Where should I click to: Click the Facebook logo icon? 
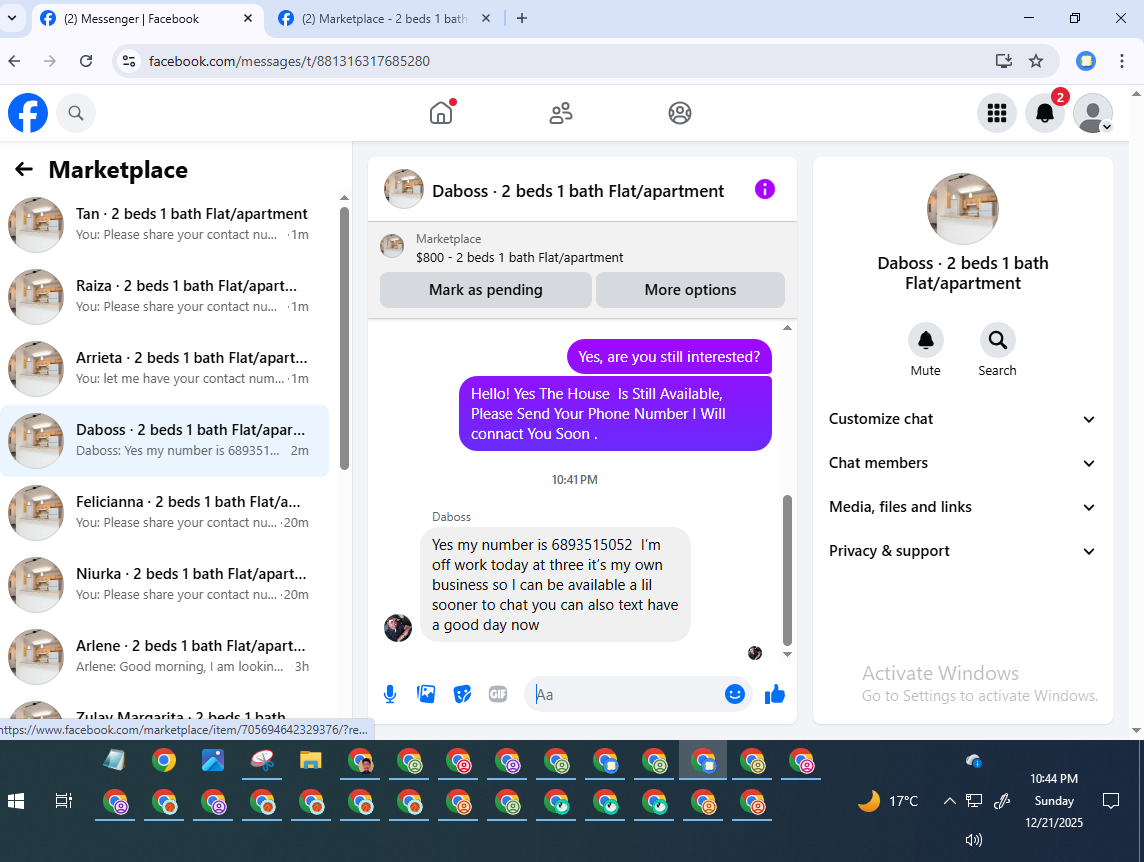click(x=28, y=113)
